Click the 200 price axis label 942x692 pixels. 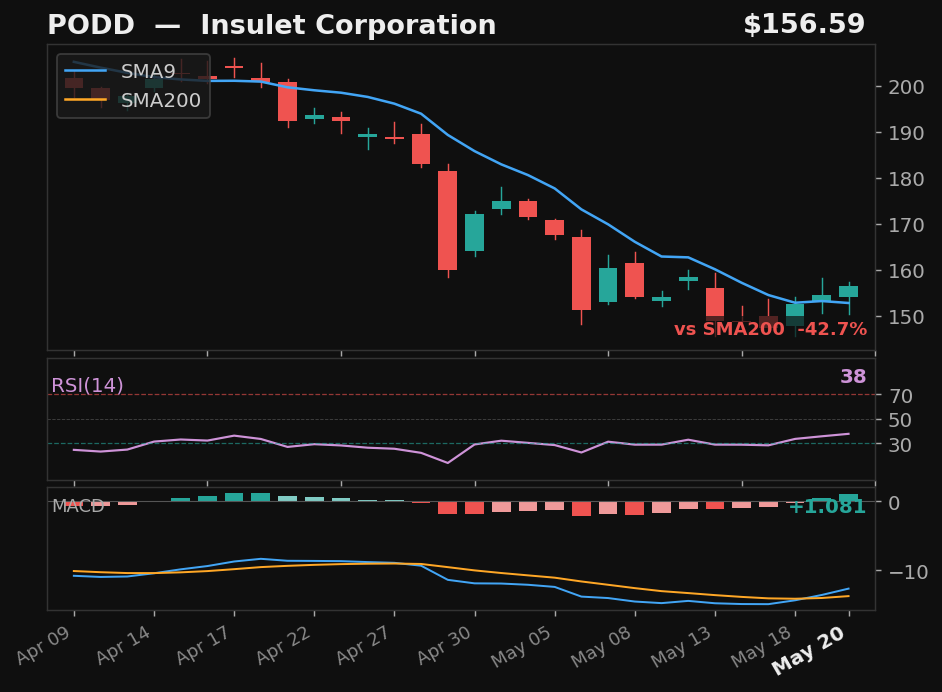pyautogui.click(x=907, y=87)
